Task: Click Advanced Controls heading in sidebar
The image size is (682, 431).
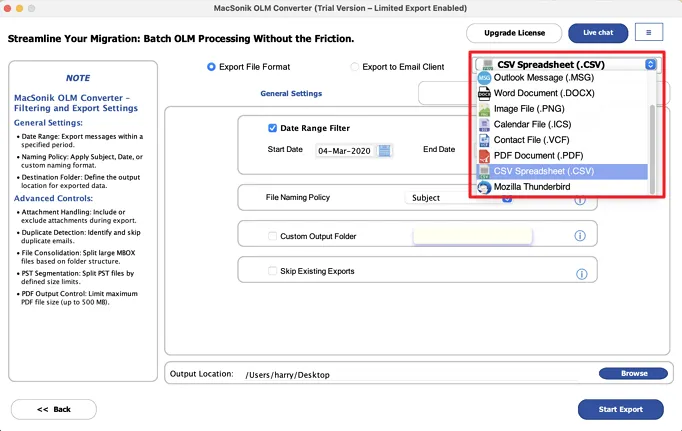Action: (x=53, y=198)
